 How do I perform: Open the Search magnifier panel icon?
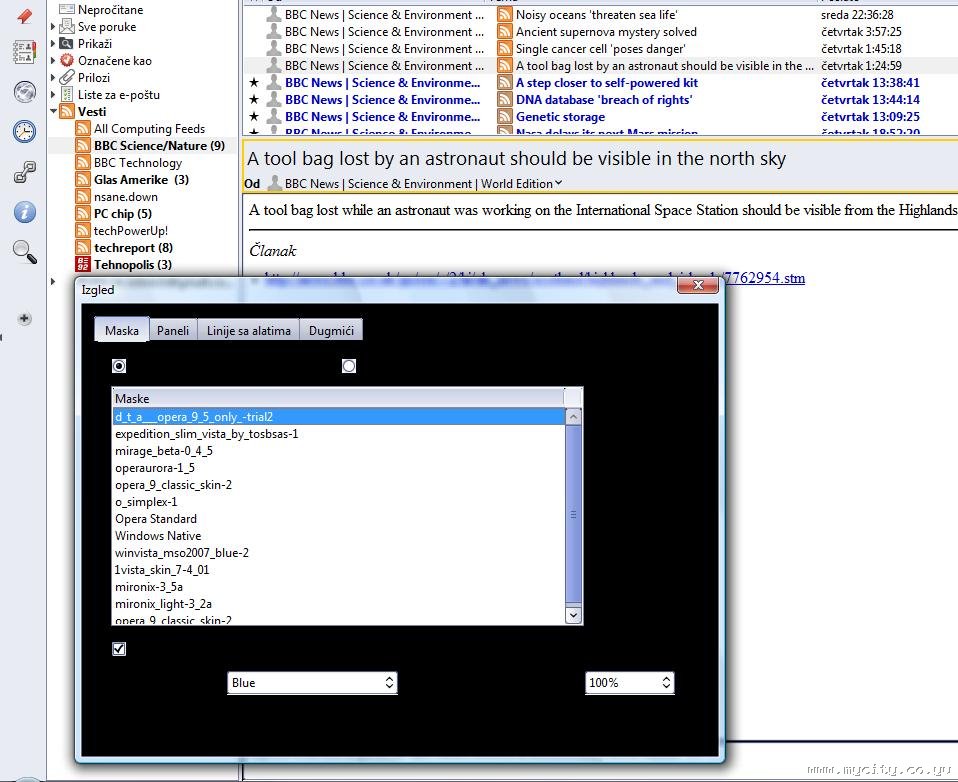[24, 251]
